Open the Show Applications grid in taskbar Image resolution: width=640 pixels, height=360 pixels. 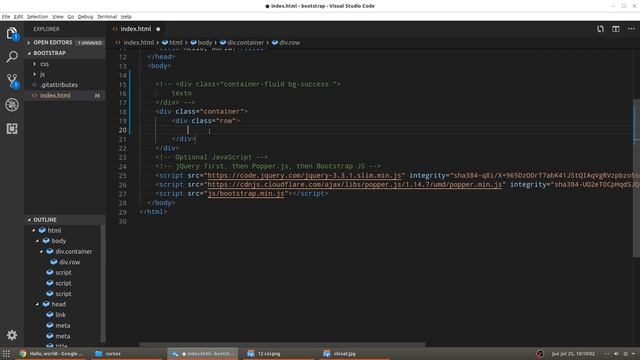[x=6, y=353]
